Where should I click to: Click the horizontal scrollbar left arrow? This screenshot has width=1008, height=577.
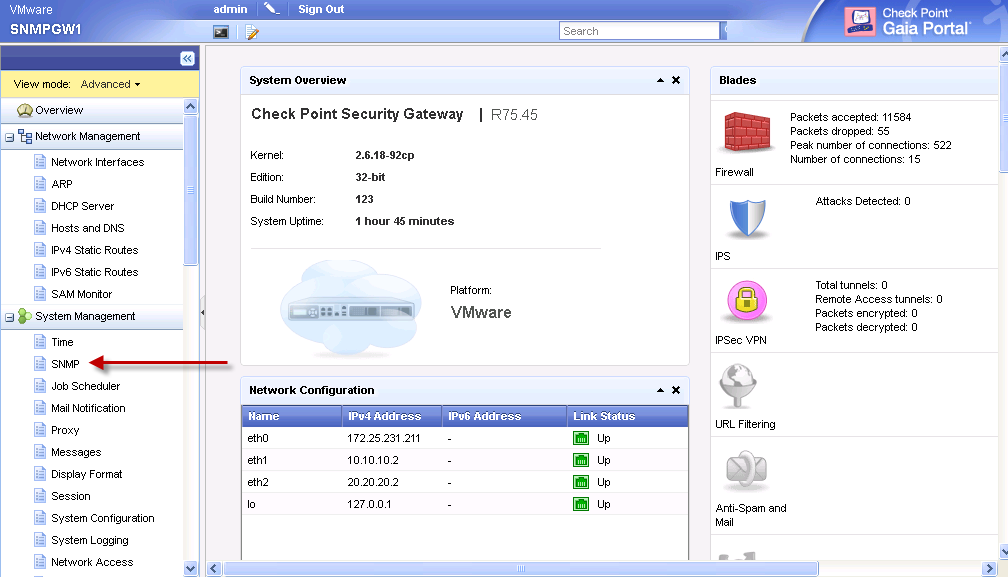click(214, 569)
